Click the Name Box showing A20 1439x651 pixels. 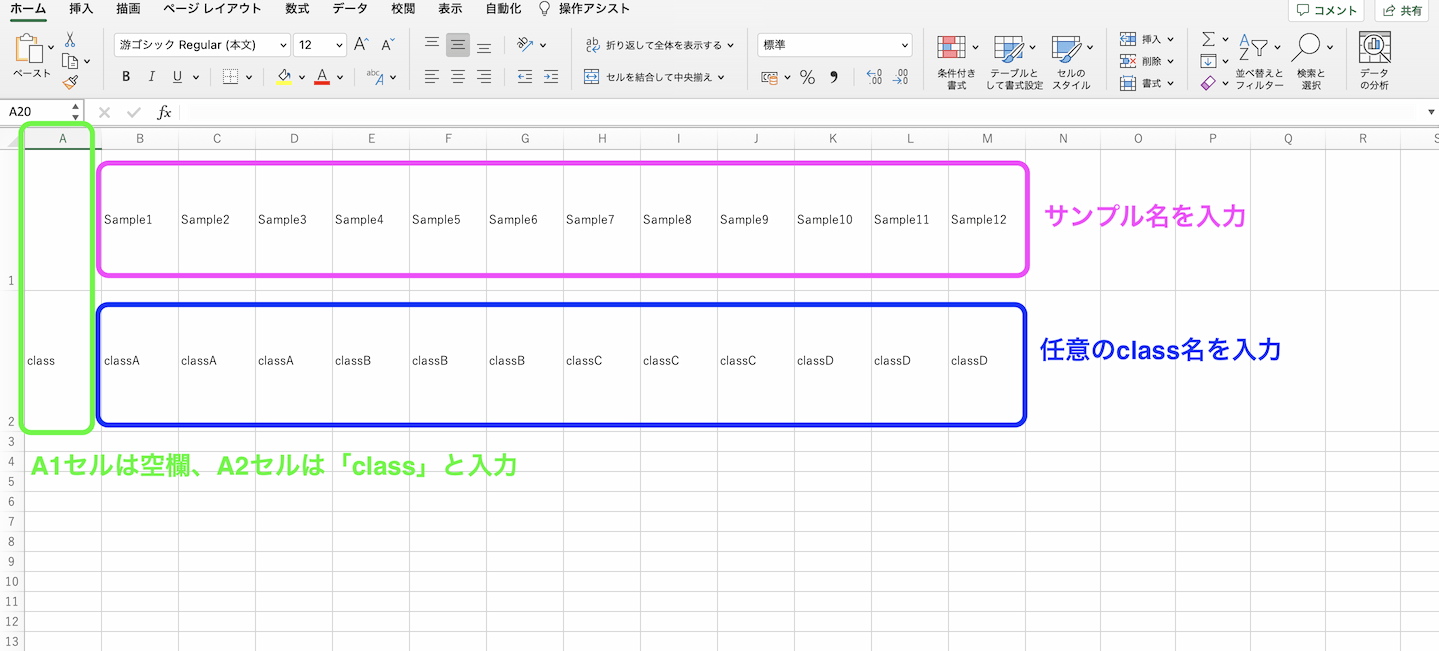[x=36, y=112]
